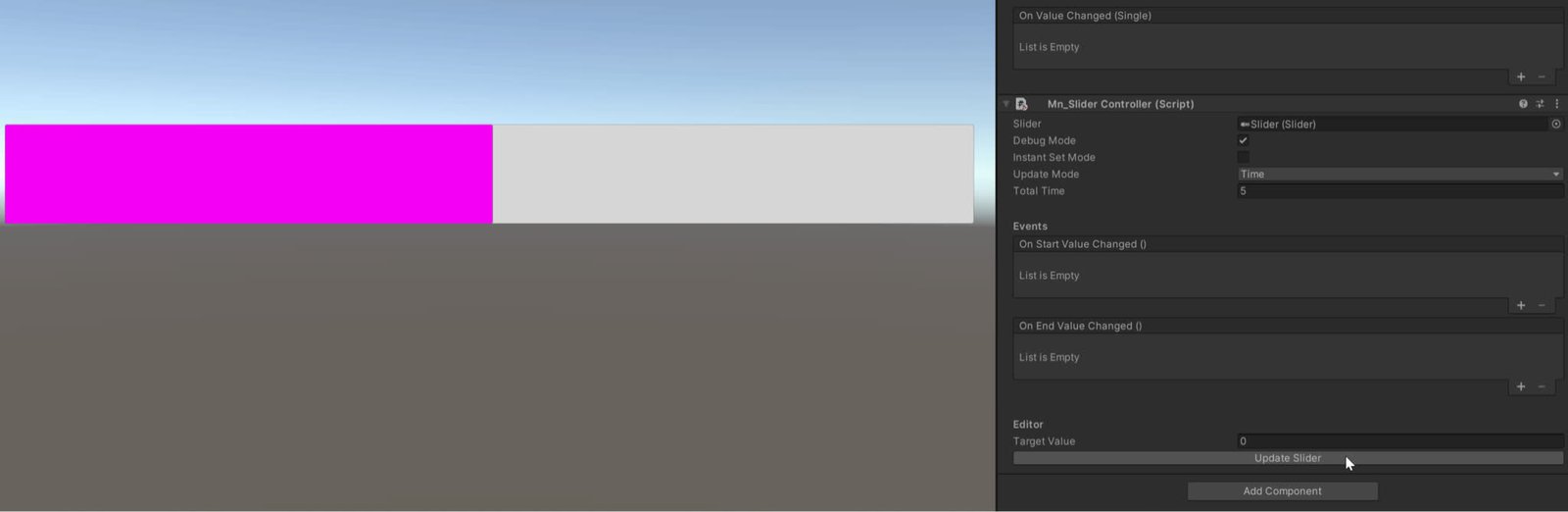Screen dimensions: 1568x512
Task: Collapse the Mn_Slider Controller component foldout
Action: tap(1005, 104)
